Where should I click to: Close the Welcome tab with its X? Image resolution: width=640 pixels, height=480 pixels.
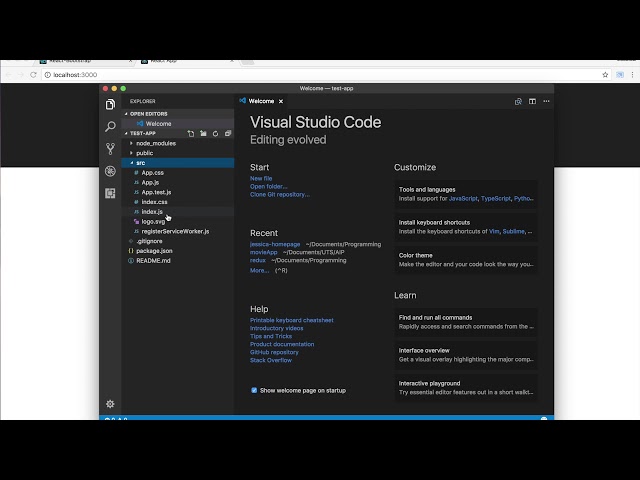[x=281, y=101]
